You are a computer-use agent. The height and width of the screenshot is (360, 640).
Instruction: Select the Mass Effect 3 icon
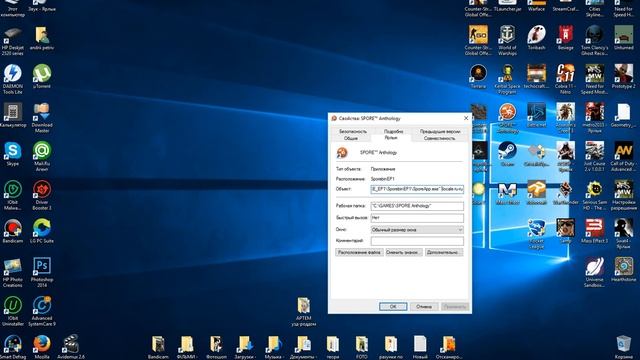click(594, 231)
